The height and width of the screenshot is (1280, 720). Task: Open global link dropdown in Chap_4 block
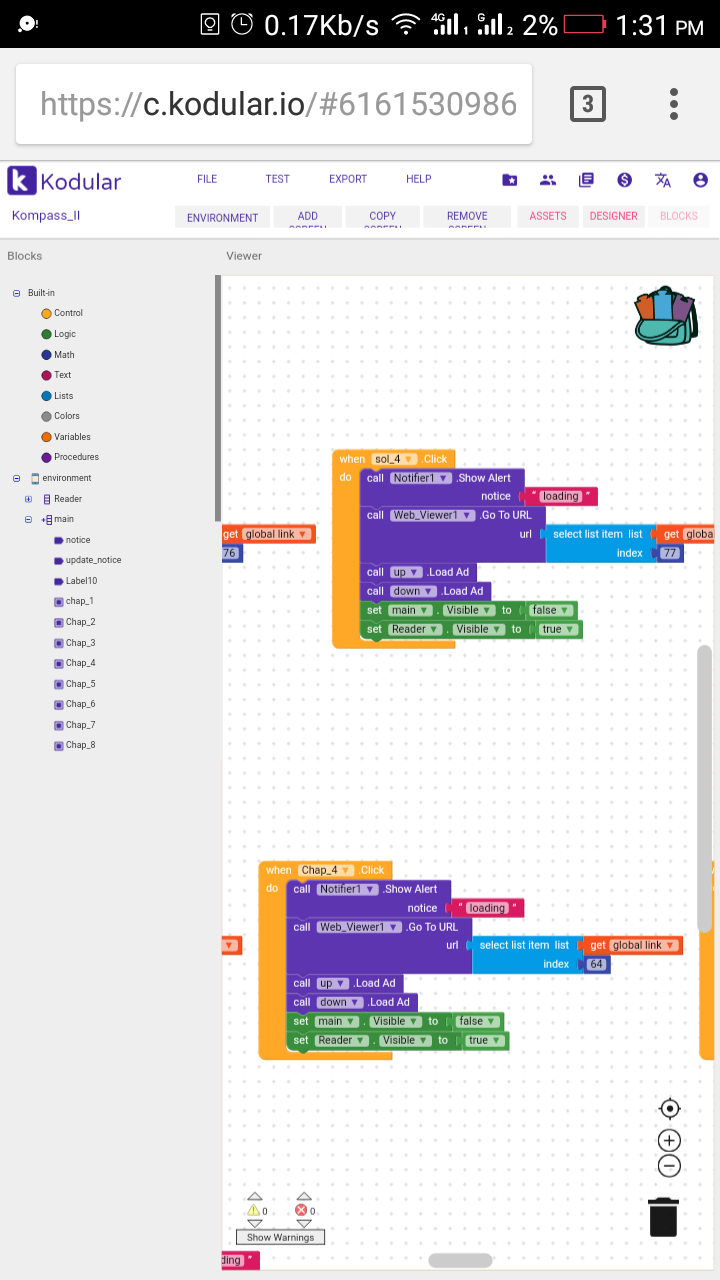coord(644,945)
